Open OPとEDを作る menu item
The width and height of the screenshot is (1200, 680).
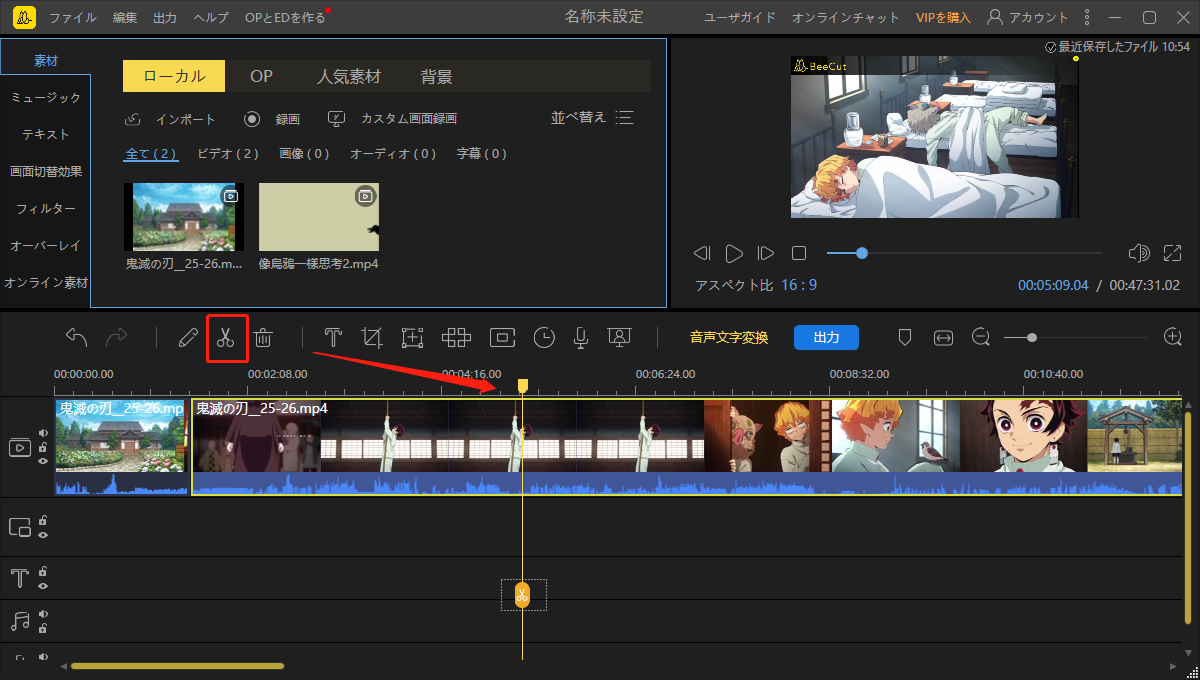285,18
